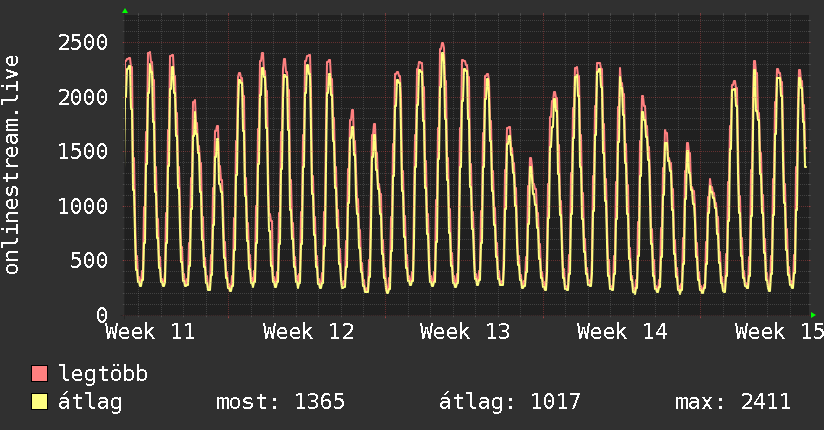Click the 2500 Y-axis tick label
Image resolution: width=824 pixels, height=430 pixels.
83,42
